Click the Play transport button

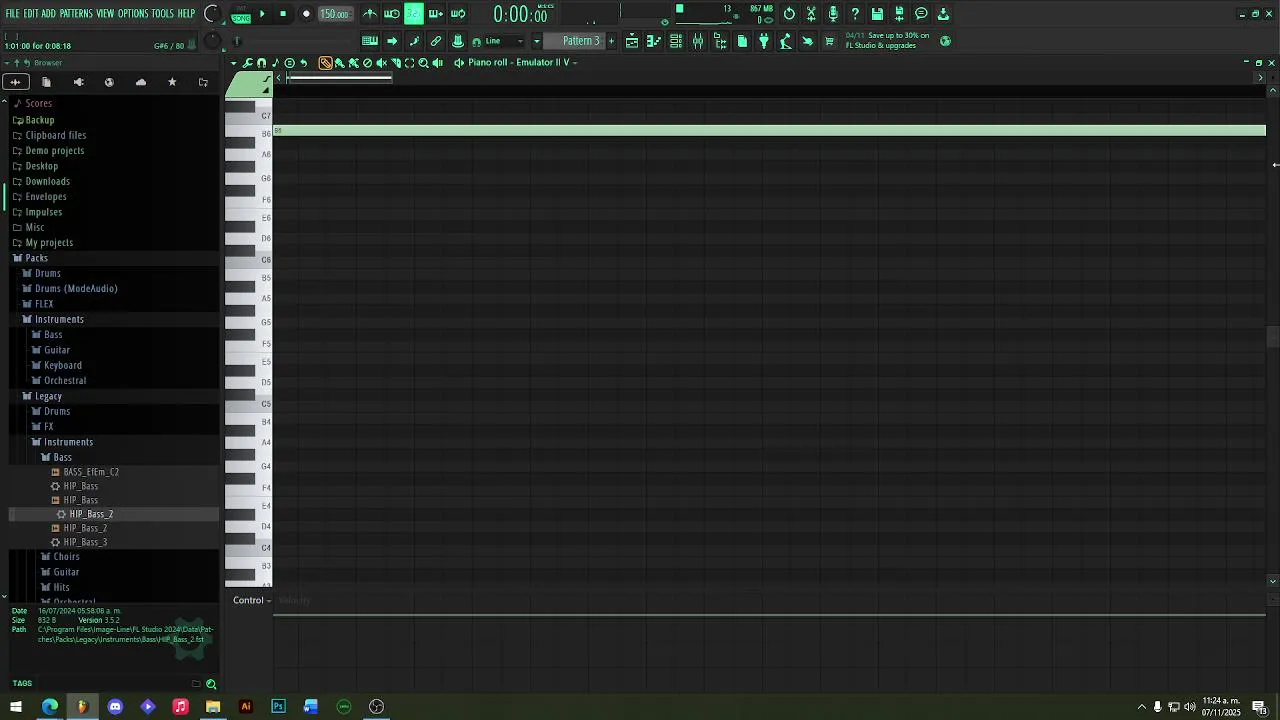262,14
